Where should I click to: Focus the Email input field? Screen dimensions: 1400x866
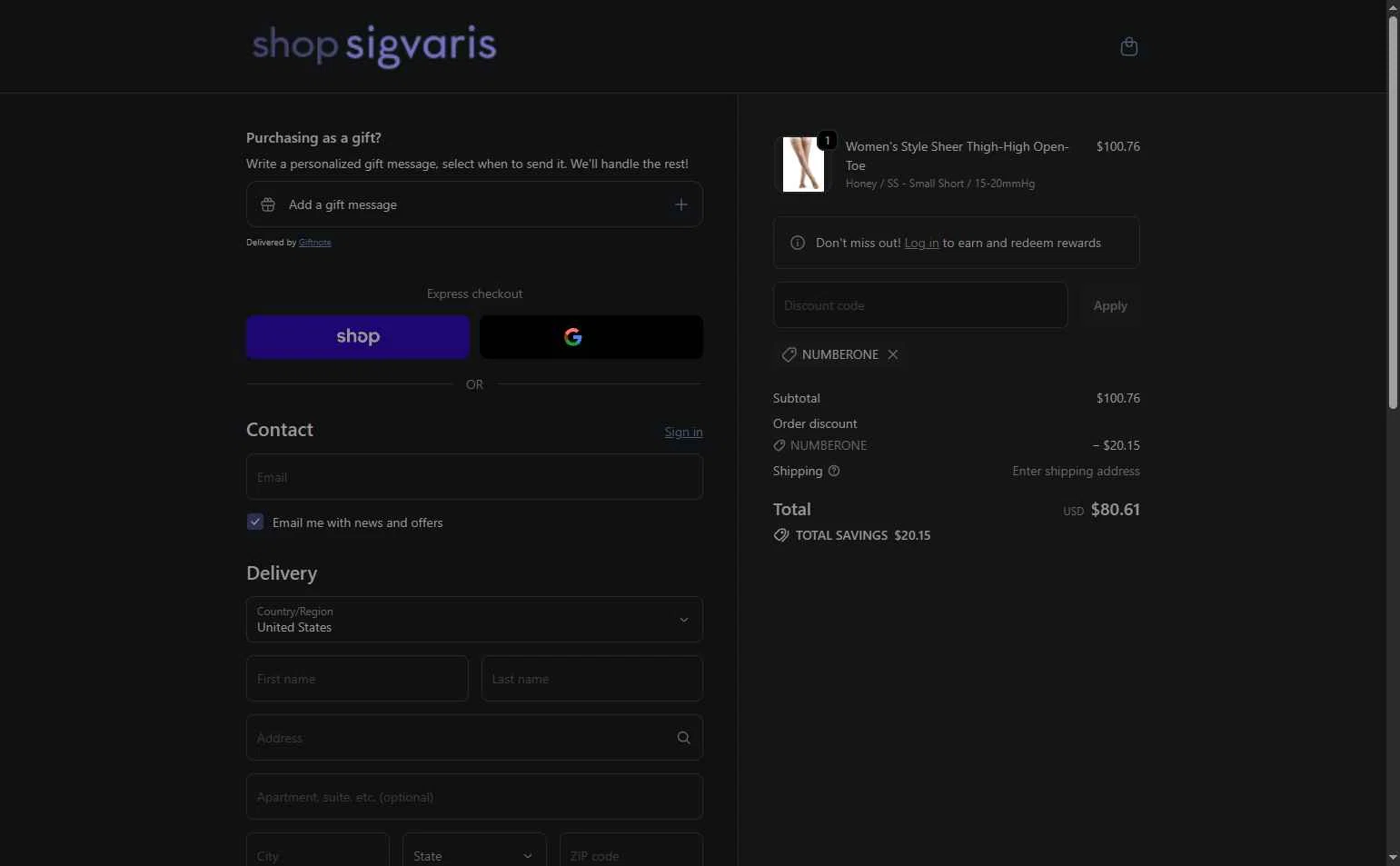[x=474, y=477]
